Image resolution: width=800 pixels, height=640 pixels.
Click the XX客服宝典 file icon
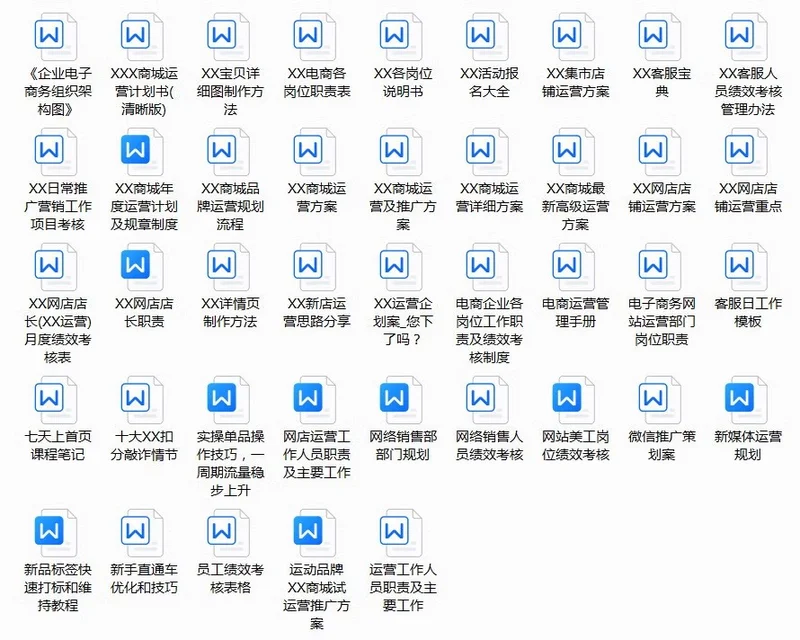click(x=660, y=37)
